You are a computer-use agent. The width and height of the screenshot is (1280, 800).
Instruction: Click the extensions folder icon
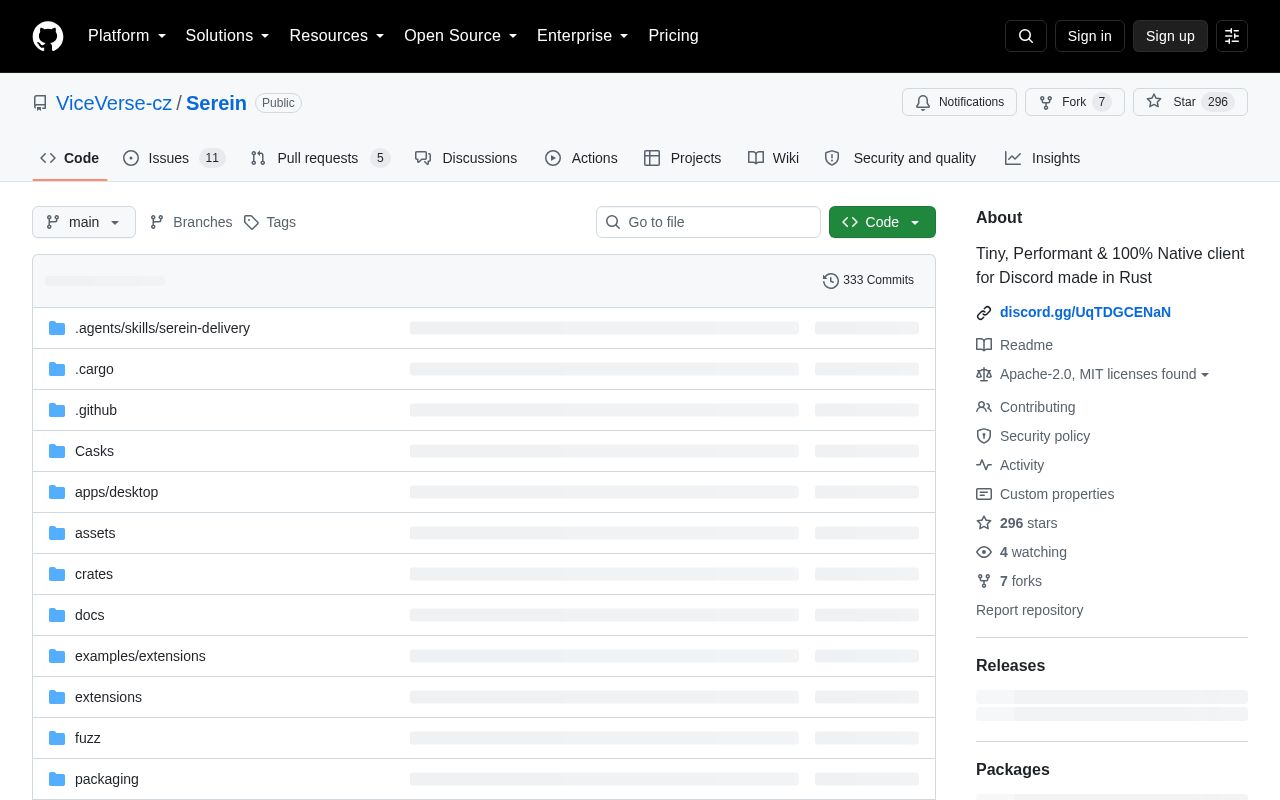[x=57, y=697]
